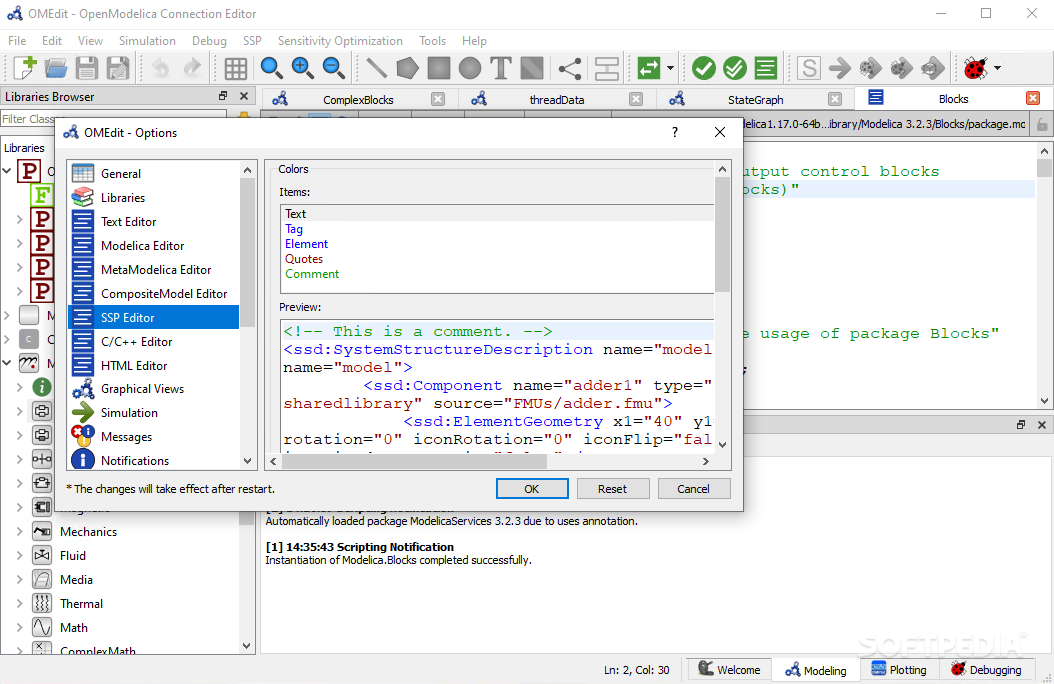Select Libraries in Options list

(154, 198)
